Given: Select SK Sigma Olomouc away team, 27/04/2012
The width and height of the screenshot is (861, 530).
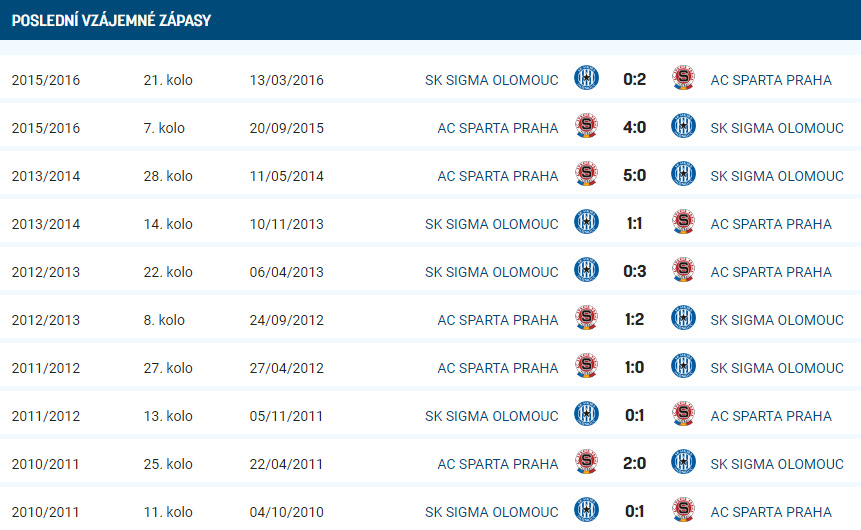Looking at the screenshot, I should point(777,368).
